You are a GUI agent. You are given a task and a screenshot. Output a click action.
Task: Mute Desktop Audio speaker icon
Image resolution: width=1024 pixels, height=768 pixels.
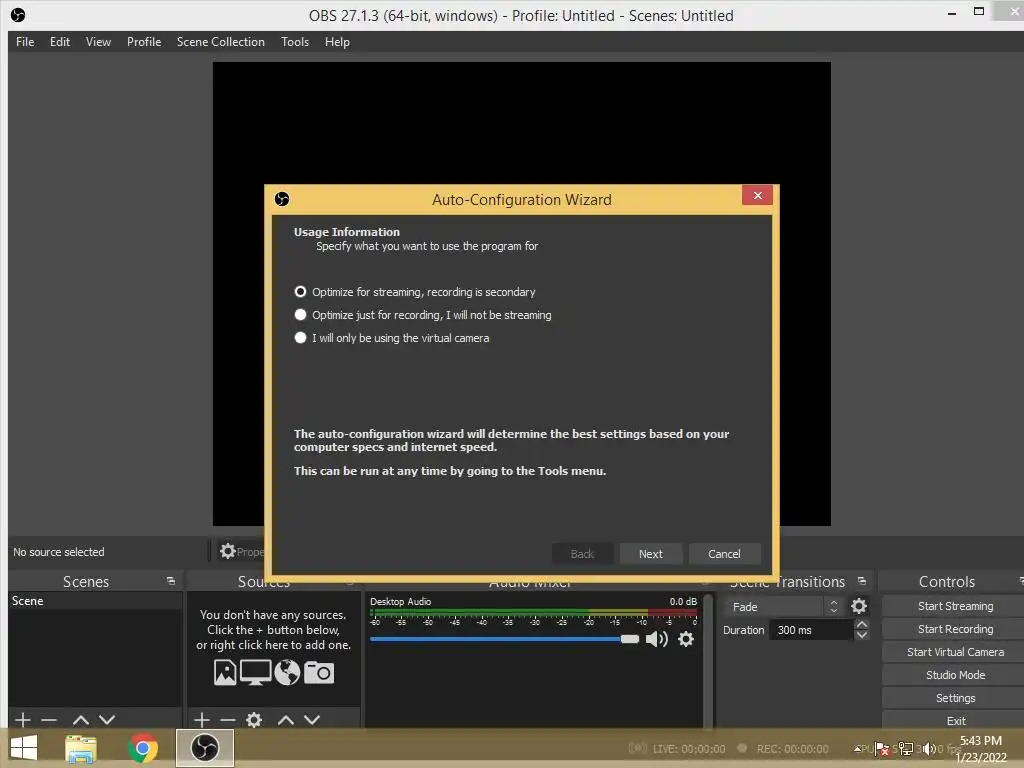tap(656, 639)
